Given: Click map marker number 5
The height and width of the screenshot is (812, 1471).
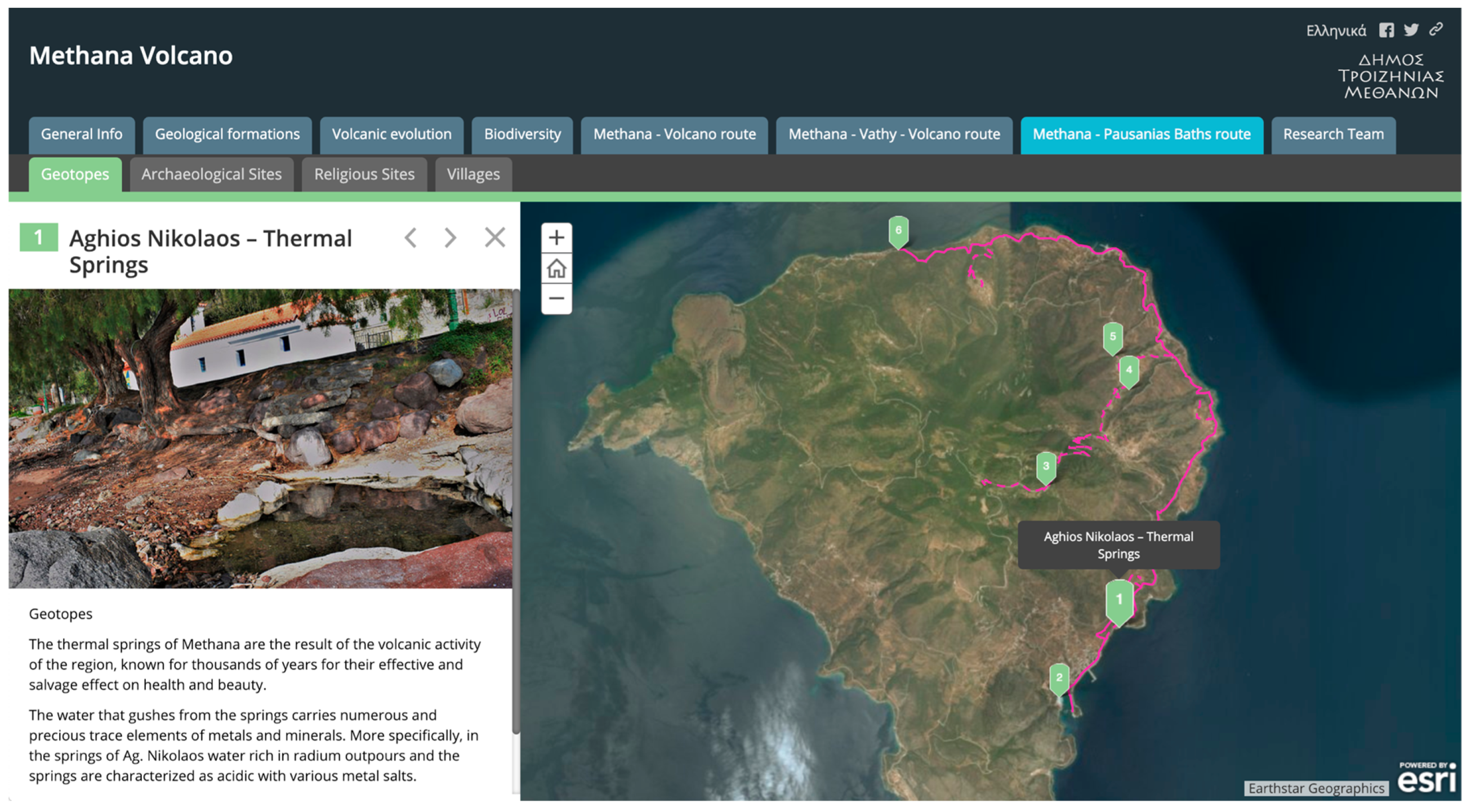Looking at the screenshot, I should (x=1112, y=337).
